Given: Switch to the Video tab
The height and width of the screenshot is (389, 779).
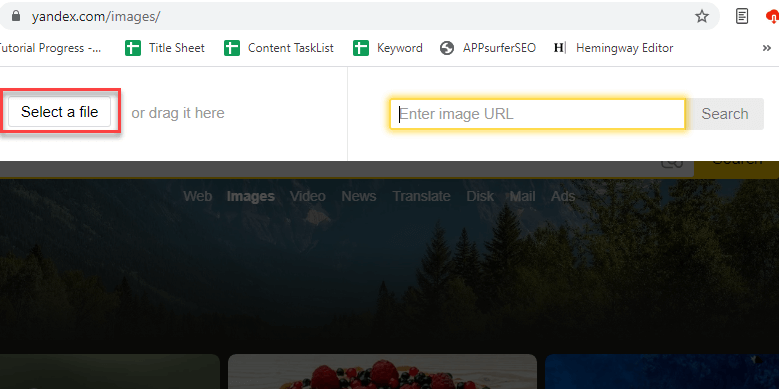Looking at the screenshot, I should point(308,196).
